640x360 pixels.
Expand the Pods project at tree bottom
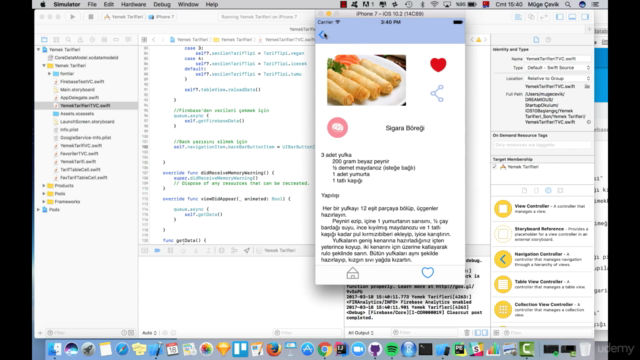pyautogui.click(x=39, y=209)
